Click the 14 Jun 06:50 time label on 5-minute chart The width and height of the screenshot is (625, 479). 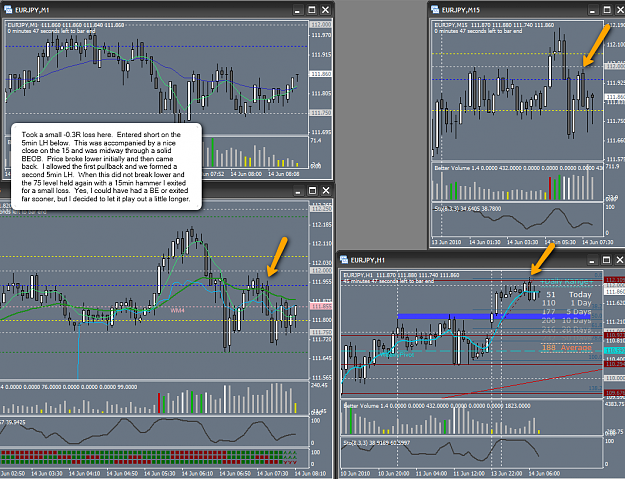tap(234, 473)
